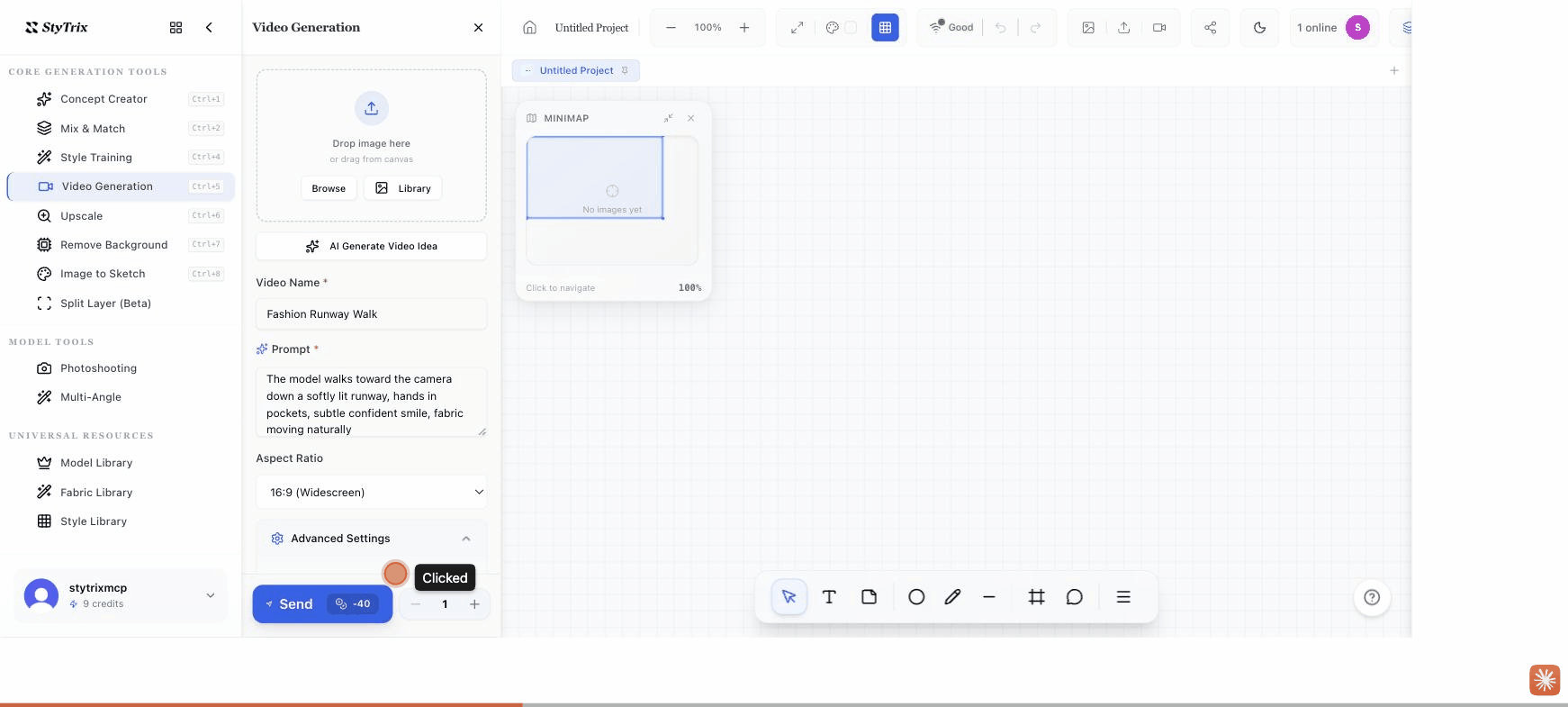Open image Library button

click(x=403, y=188)
